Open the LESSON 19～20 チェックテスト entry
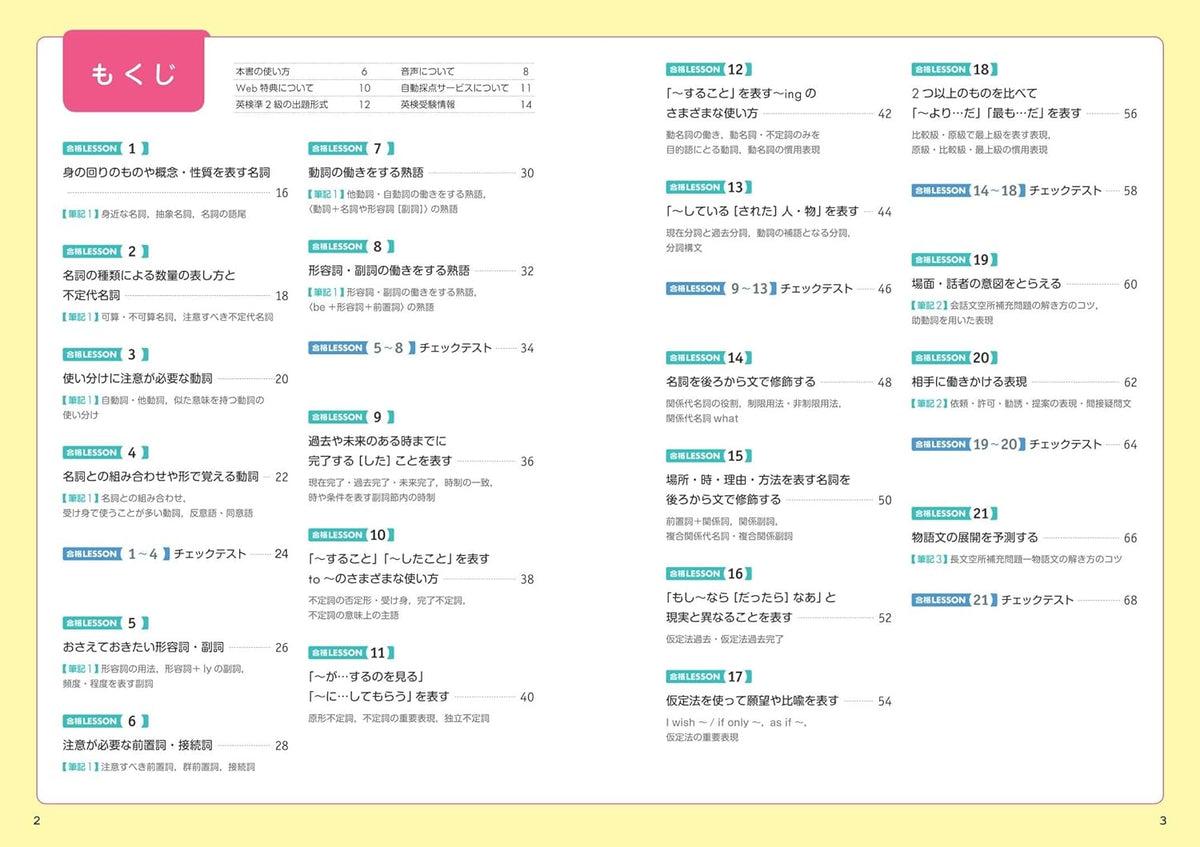The height and width of the screenshot is (847, 1200). tap(1007, 444)
